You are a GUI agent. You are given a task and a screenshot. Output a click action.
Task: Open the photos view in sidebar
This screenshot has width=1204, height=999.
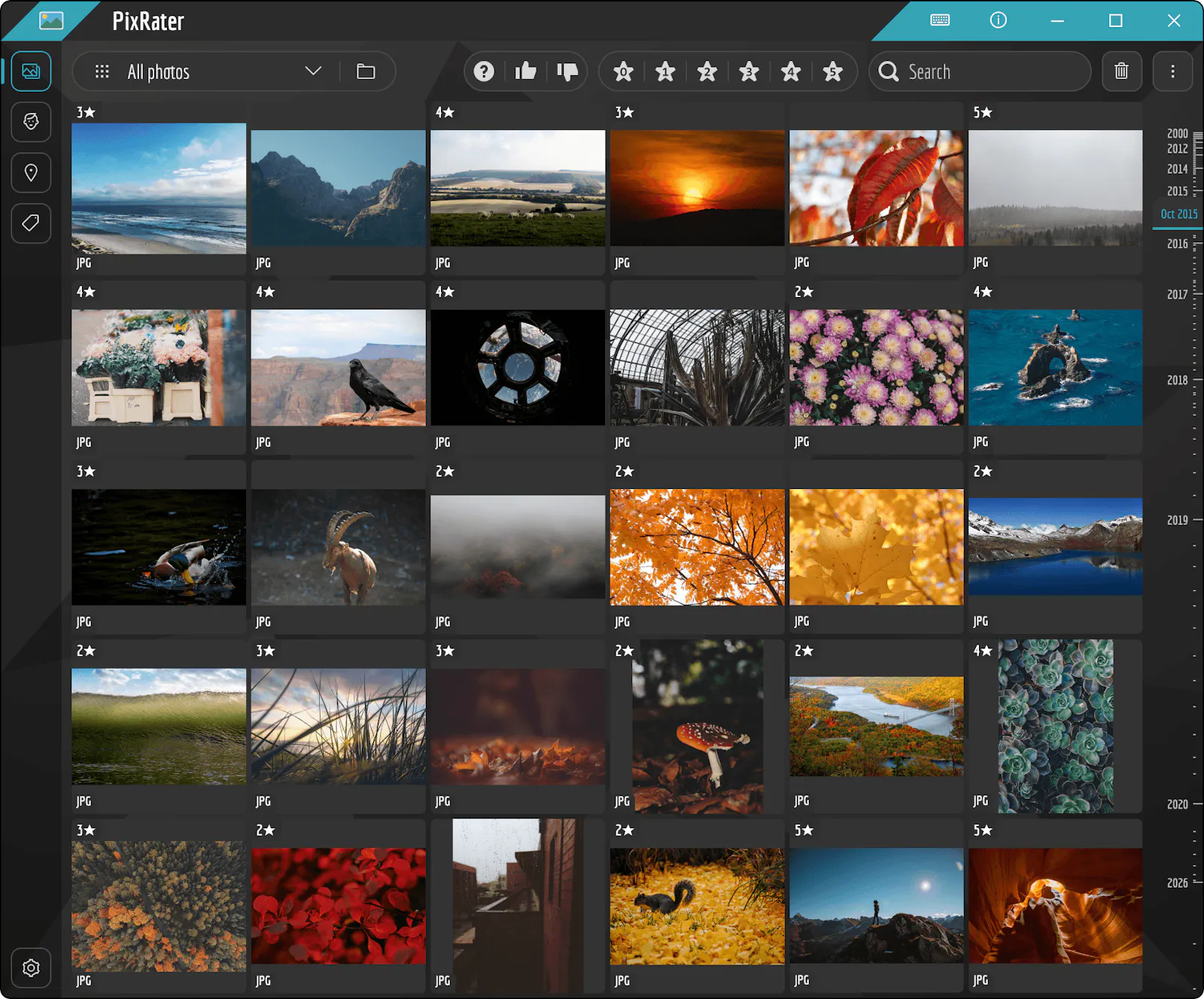tap(31, 71)
